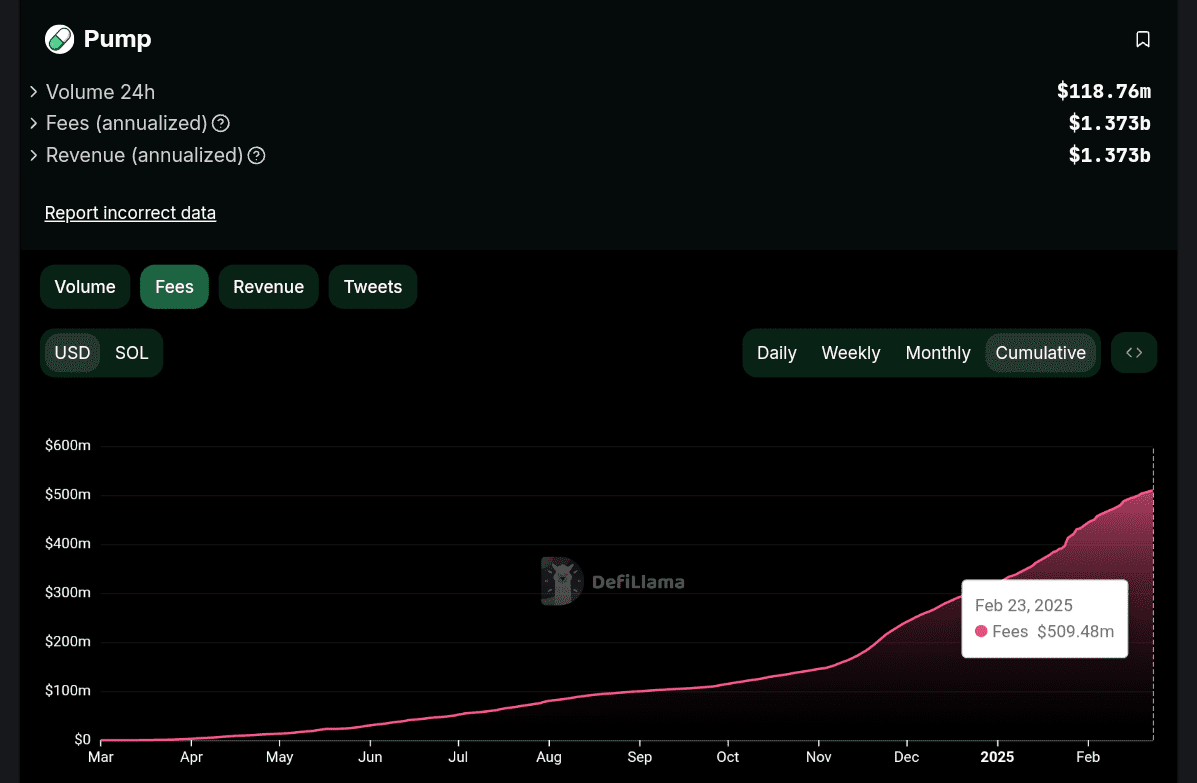Select the Volume chart view
This screenshot has width=1197, height=783.
point(85,286)
